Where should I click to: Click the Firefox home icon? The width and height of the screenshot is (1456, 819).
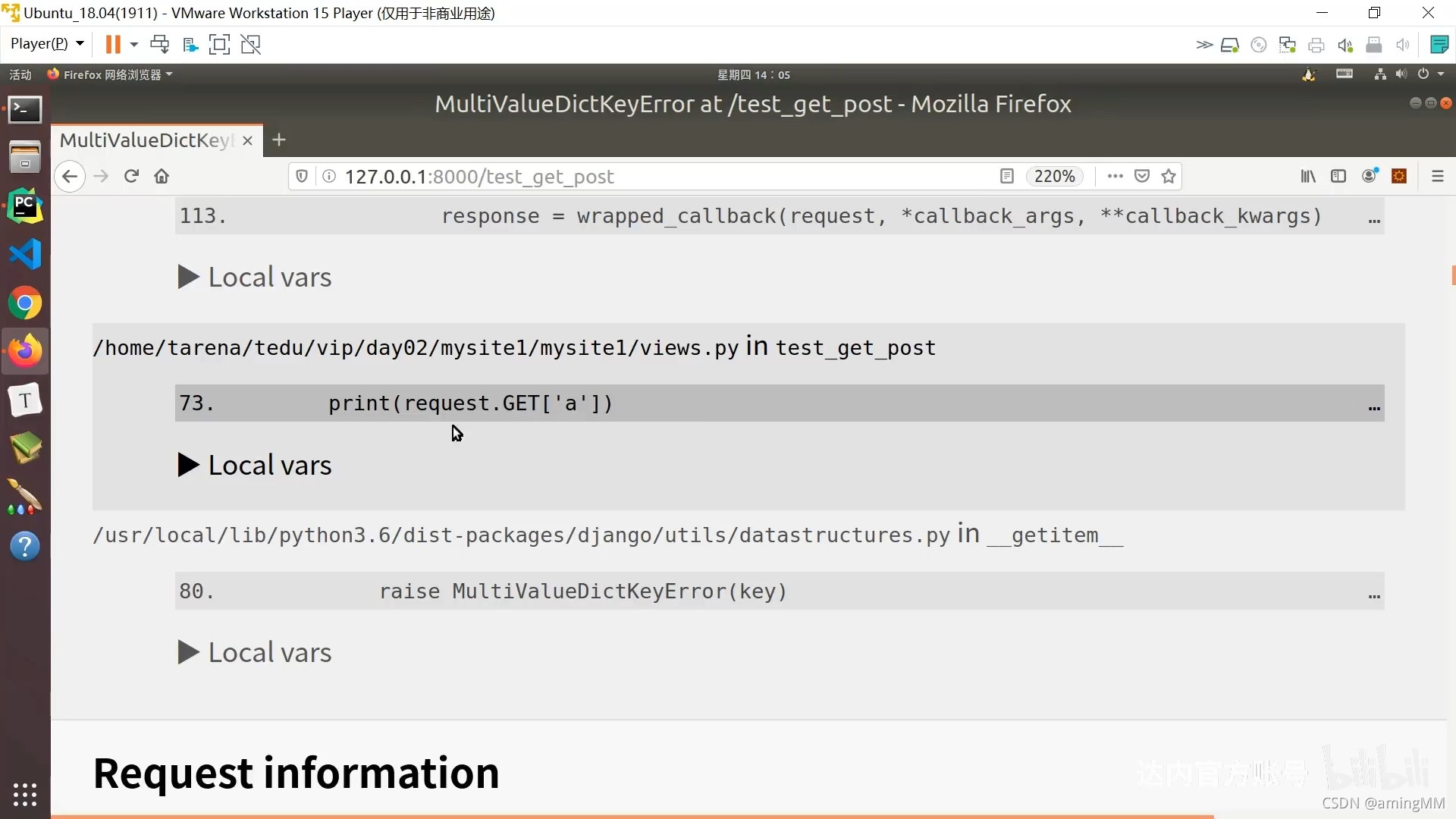point(162,176)
